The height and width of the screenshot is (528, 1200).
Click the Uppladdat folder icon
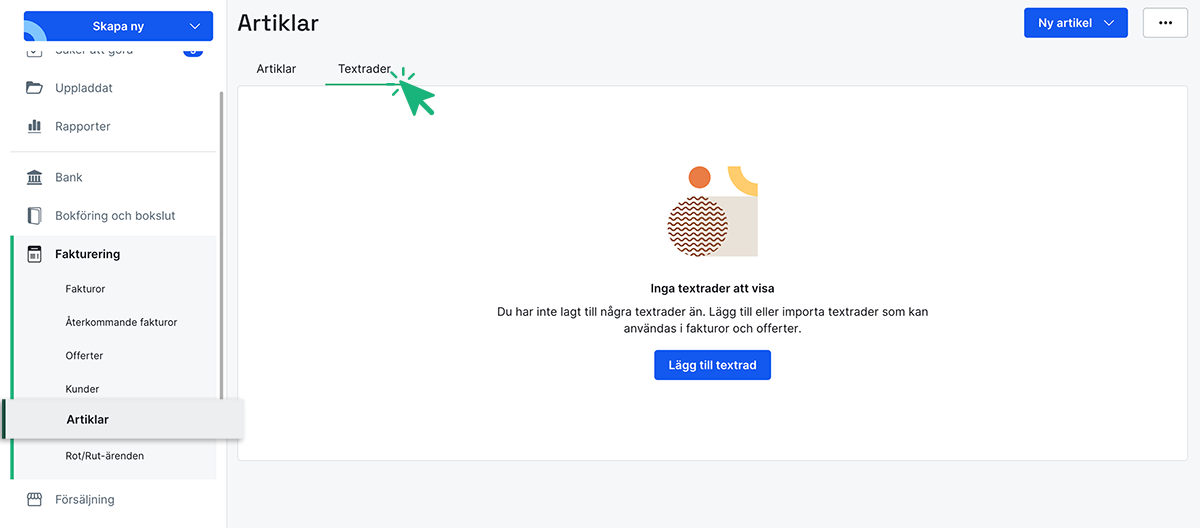pyautogui.click(x=35, y=88)
